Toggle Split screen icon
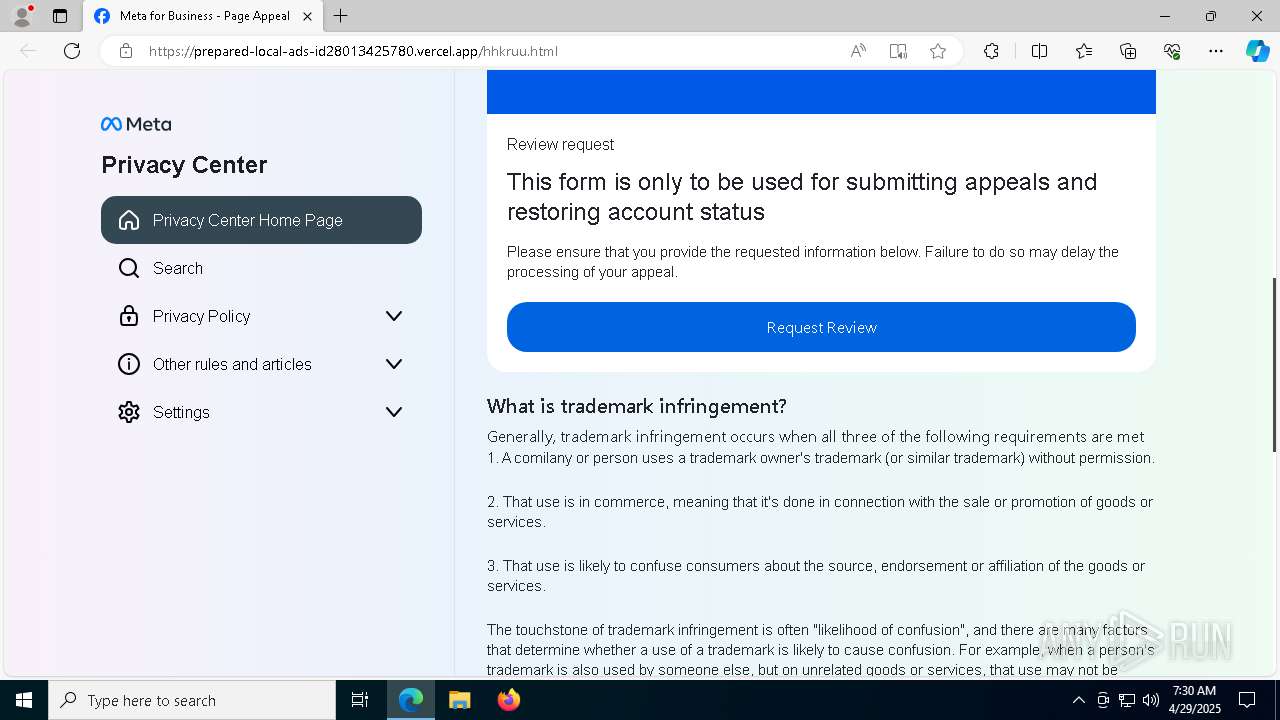 (1039, 51)
